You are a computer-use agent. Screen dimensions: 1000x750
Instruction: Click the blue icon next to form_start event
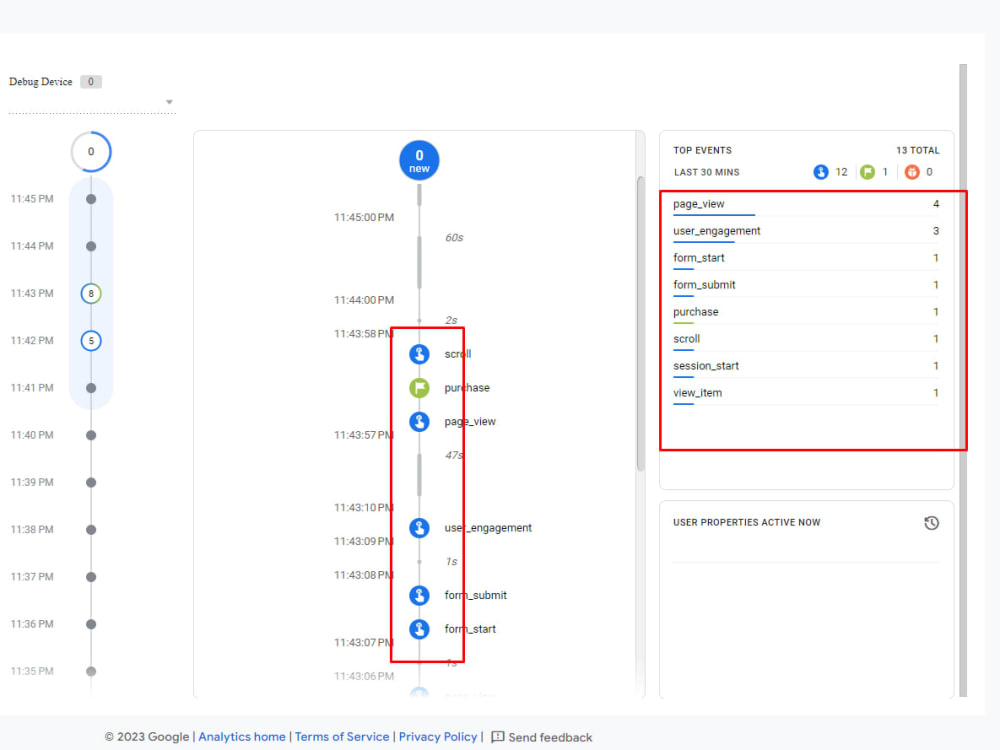point(418,629)
